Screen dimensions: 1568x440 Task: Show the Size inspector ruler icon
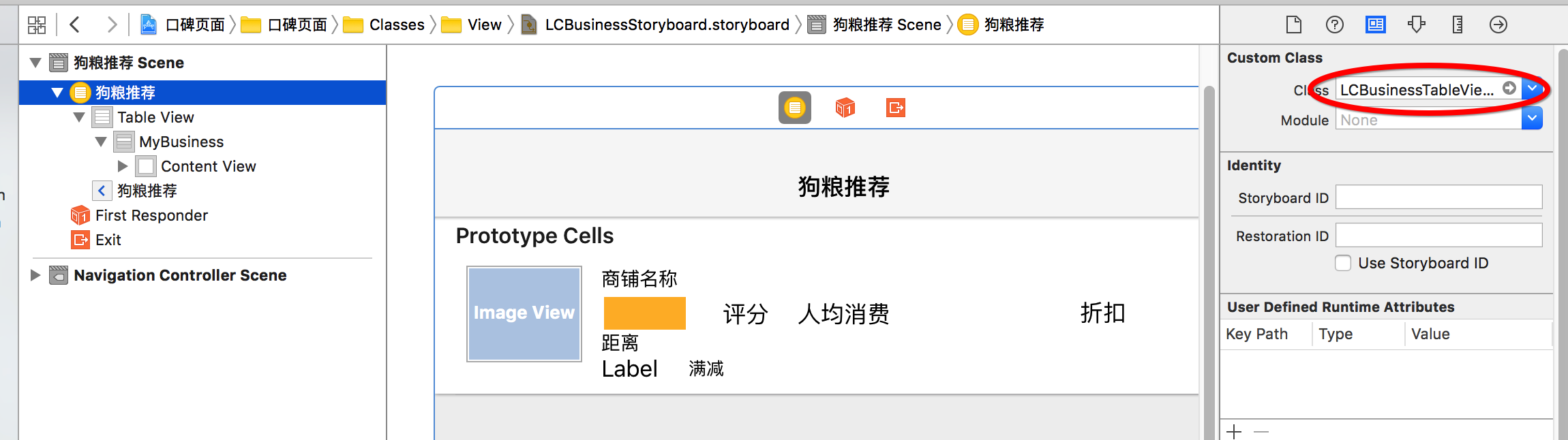coord(1457,25)
